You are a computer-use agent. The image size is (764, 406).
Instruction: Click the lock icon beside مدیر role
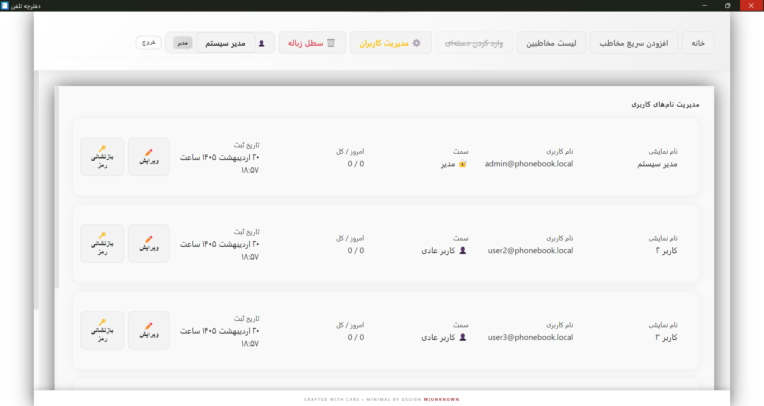pos(462,164)
